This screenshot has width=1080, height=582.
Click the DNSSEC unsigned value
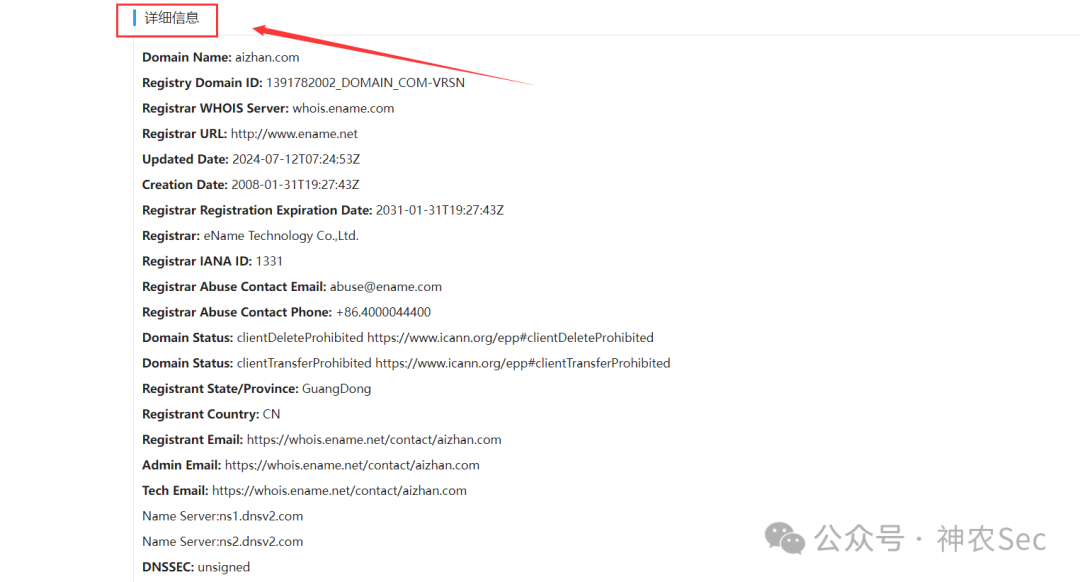[x=224, y=567]
